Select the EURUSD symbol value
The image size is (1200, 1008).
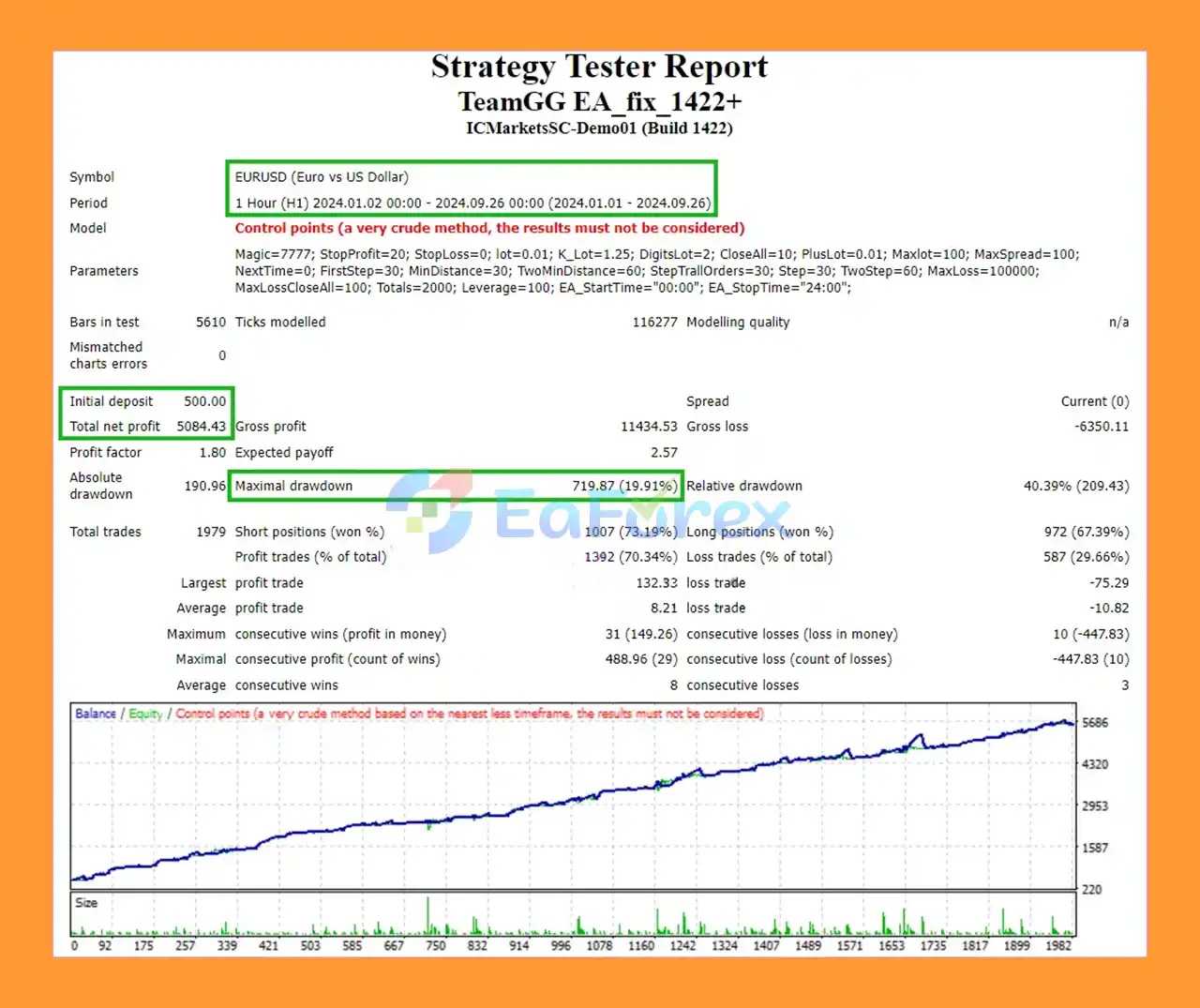[x=322, y=177]
